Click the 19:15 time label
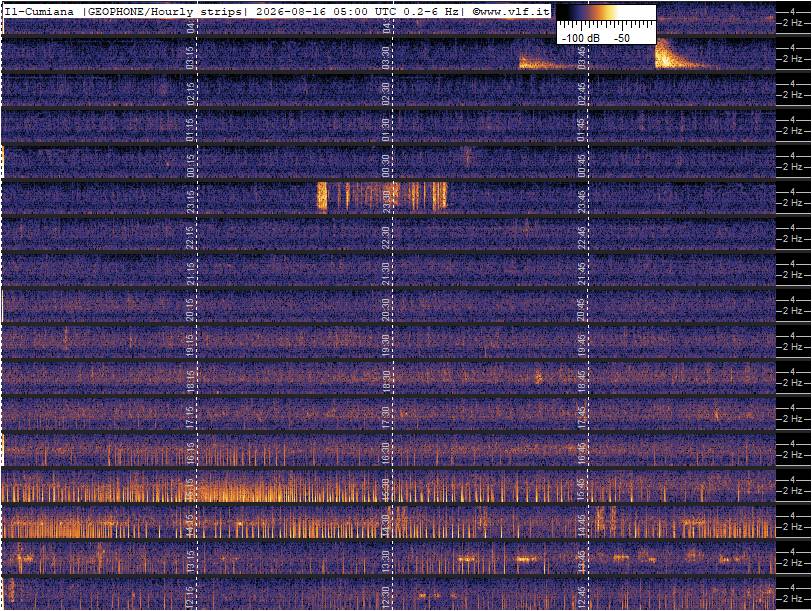812x611 pixels. pos(190,345)
